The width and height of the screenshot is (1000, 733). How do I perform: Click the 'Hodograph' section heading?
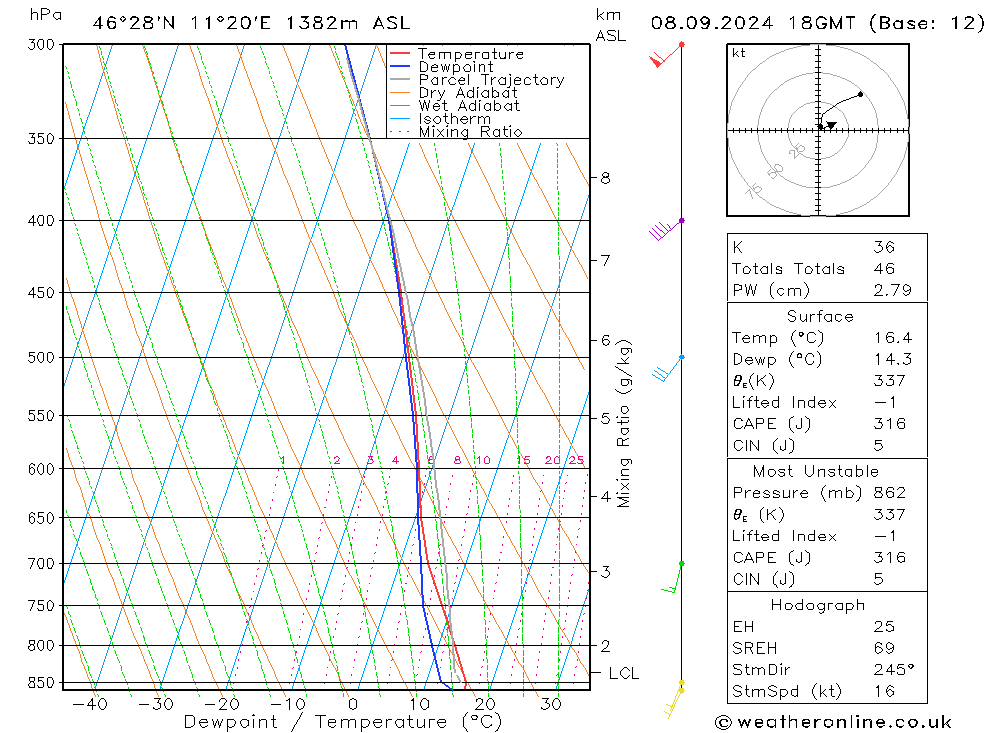point(818,605)
